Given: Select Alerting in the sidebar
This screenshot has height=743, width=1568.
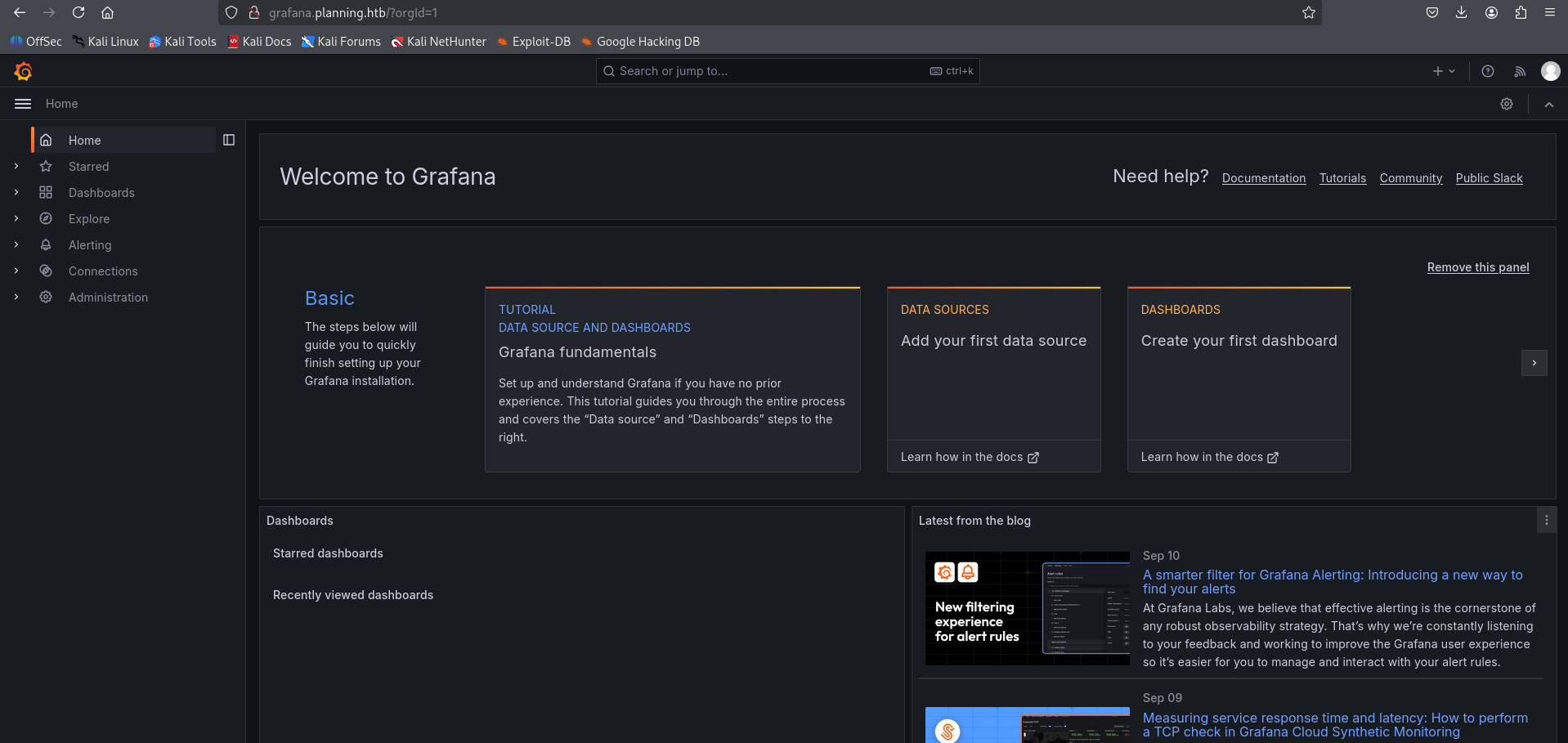Looking at the screenshot, I should [x=90, y=245].
